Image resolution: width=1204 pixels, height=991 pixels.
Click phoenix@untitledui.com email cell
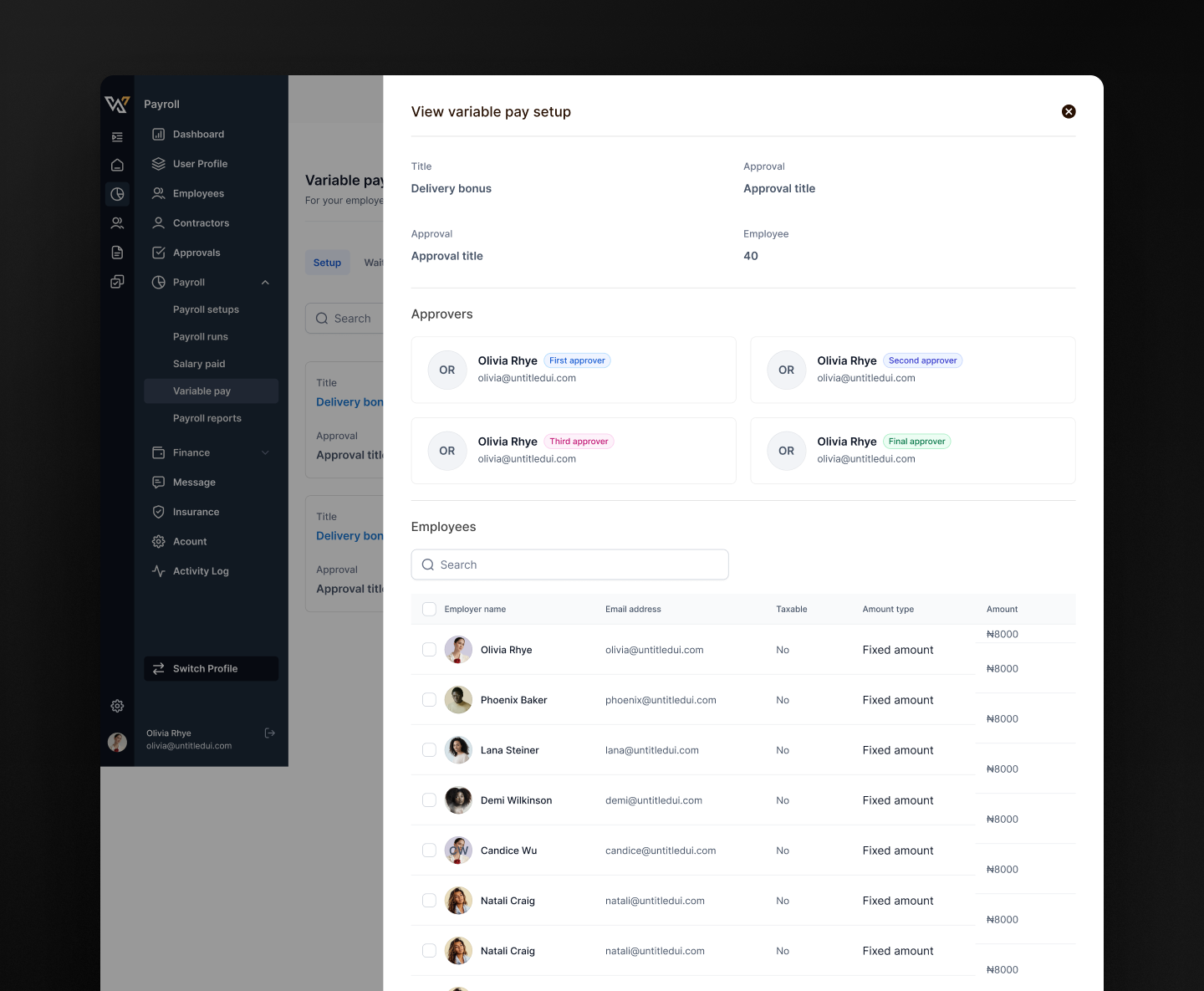661,700
